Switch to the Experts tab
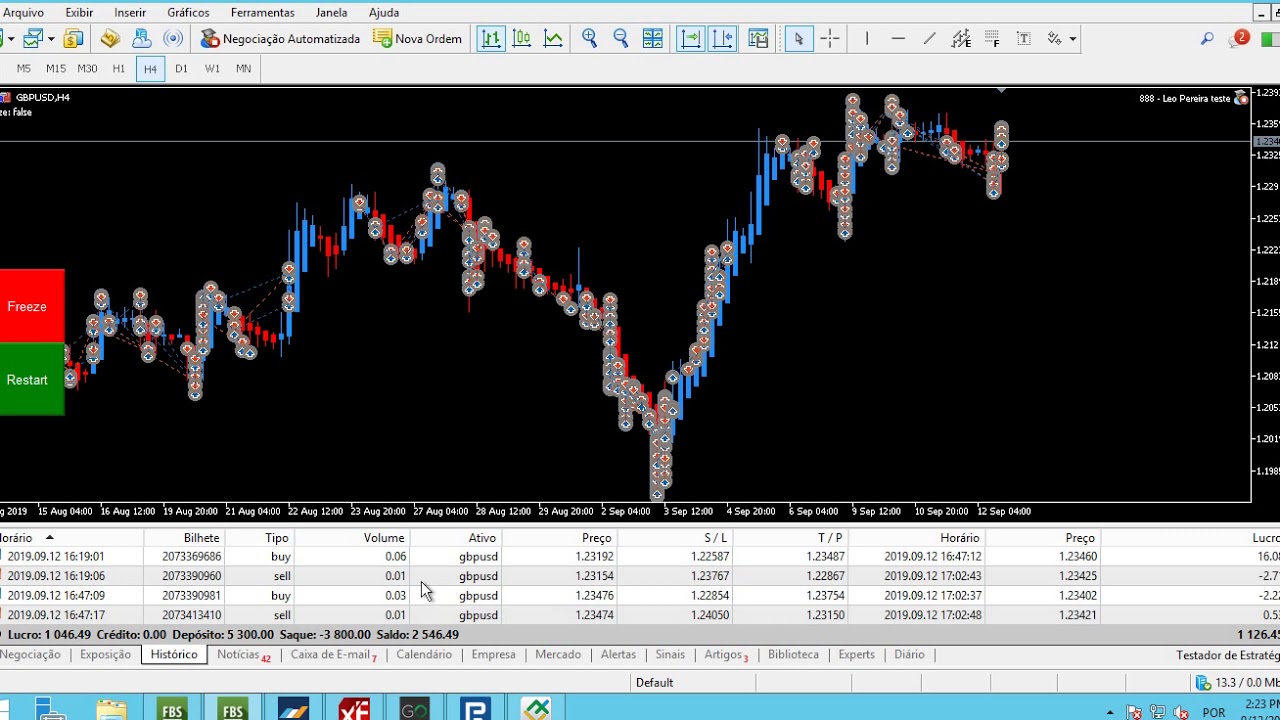The image size is (1280, 720). click(856, 655)
